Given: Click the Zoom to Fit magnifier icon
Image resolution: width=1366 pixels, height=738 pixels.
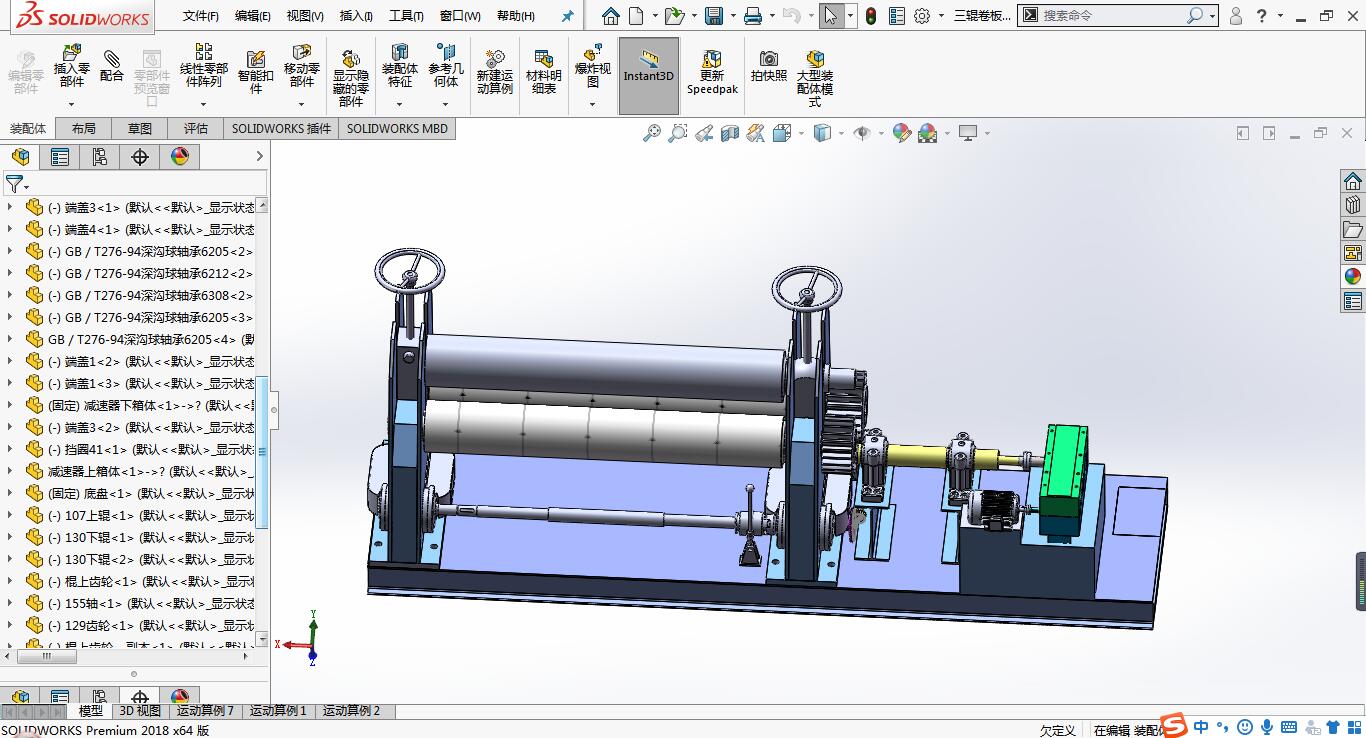Looking at the screenshot, I should point(652,133).
